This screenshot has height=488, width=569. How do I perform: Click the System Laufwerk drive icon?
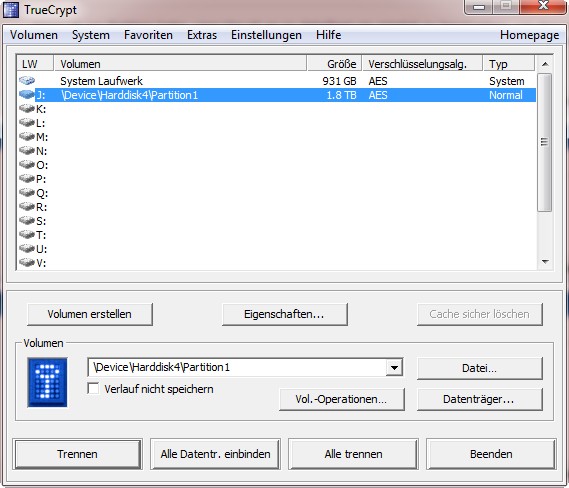click(x=27, y=81)
